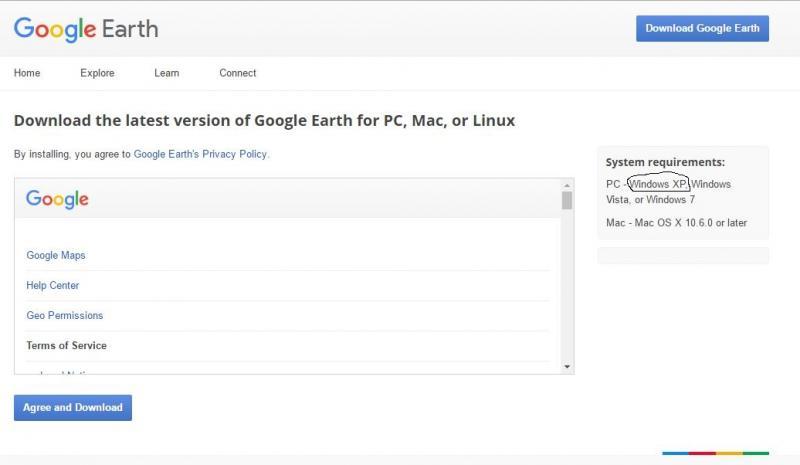Select the Terms of Service entry

point(66,346)
